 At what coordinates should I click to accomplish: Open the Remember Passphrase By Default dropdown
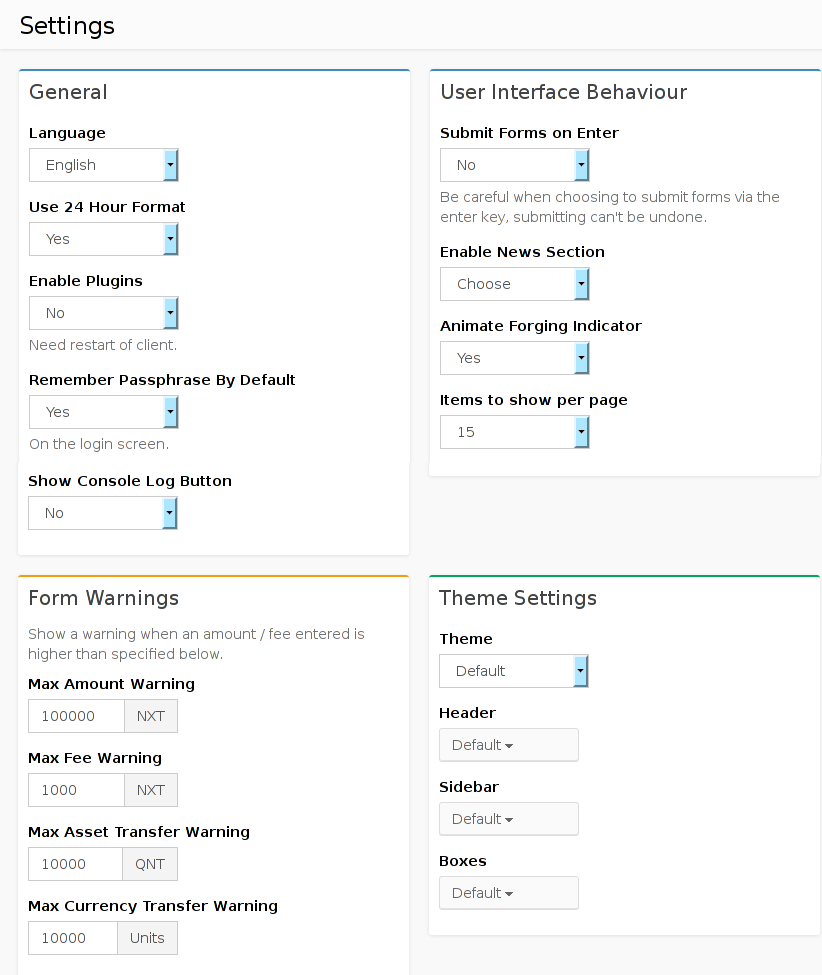[104, 412]
